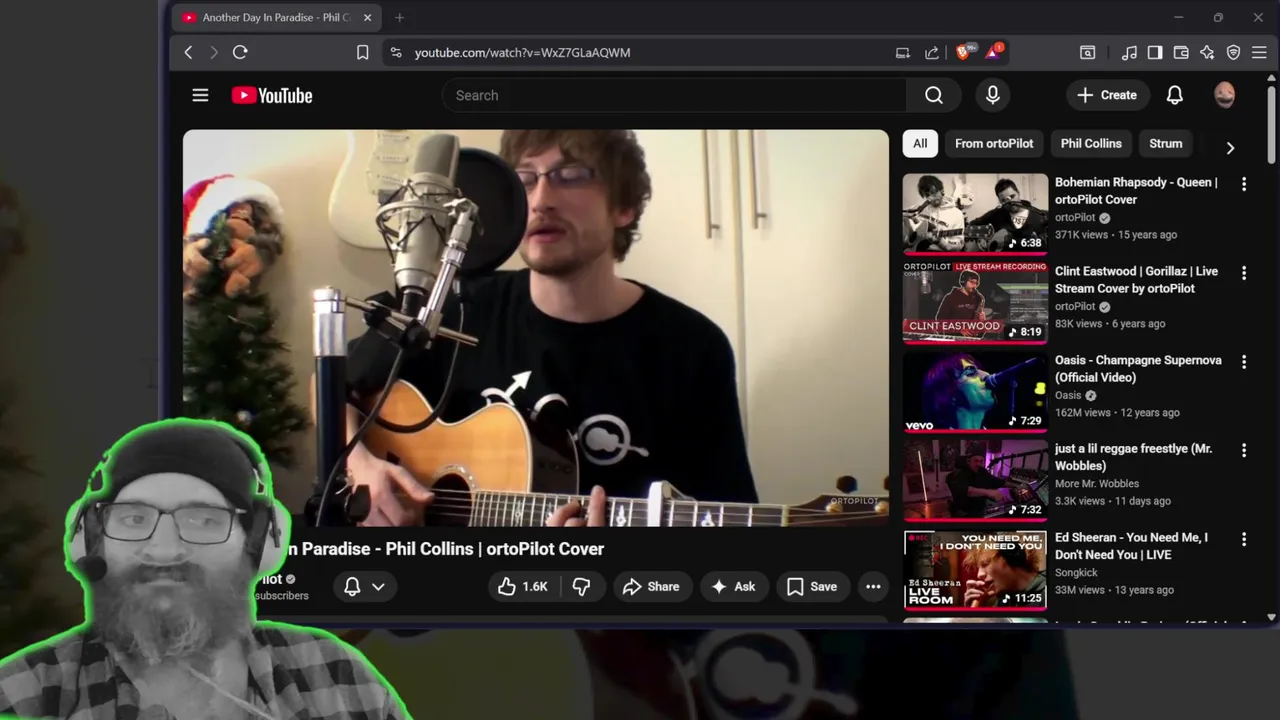
Task: Open Oasis Champagne Supernova title
Action: tap(1138, 369)
